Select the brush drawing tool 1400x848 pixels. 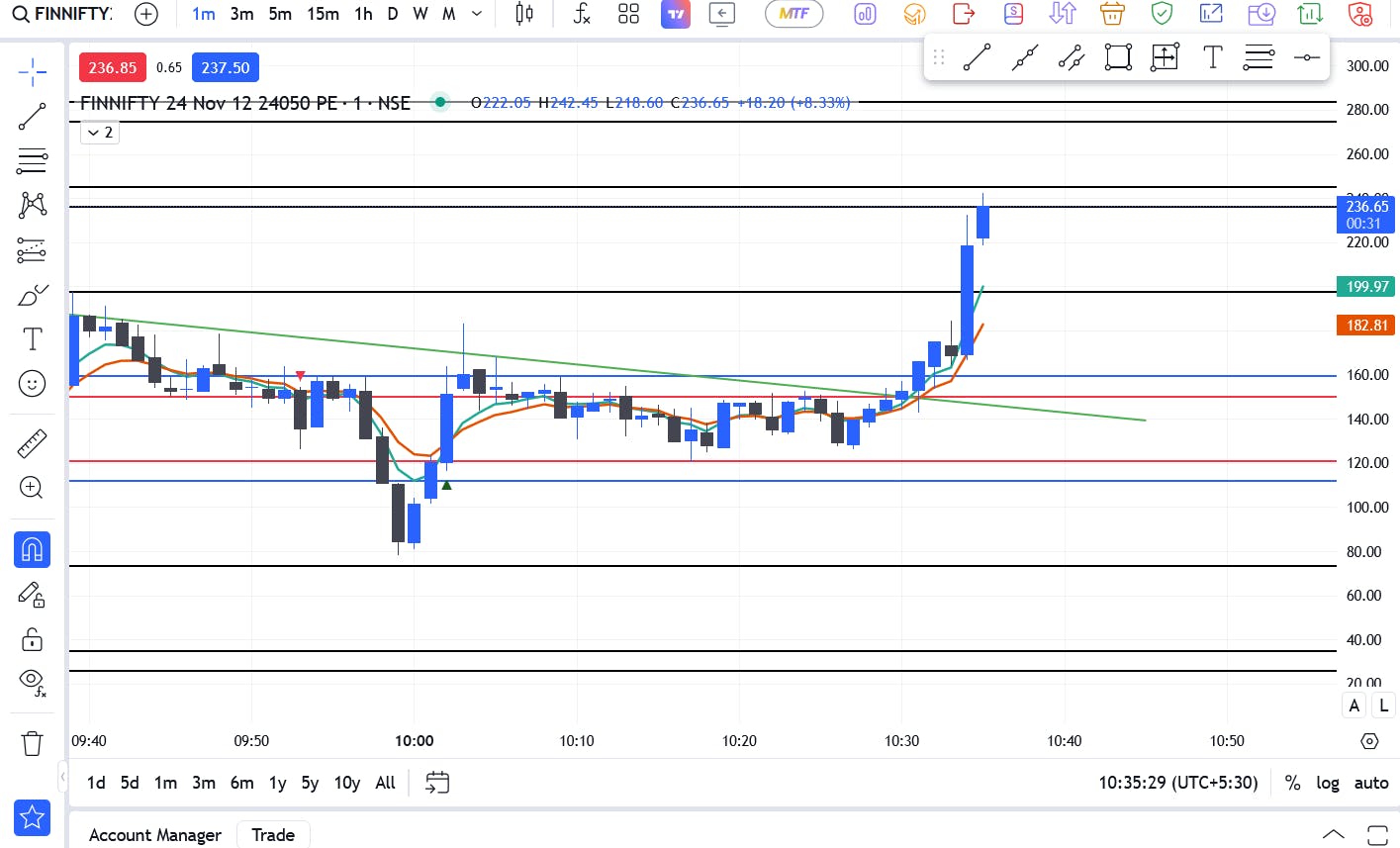32,295
